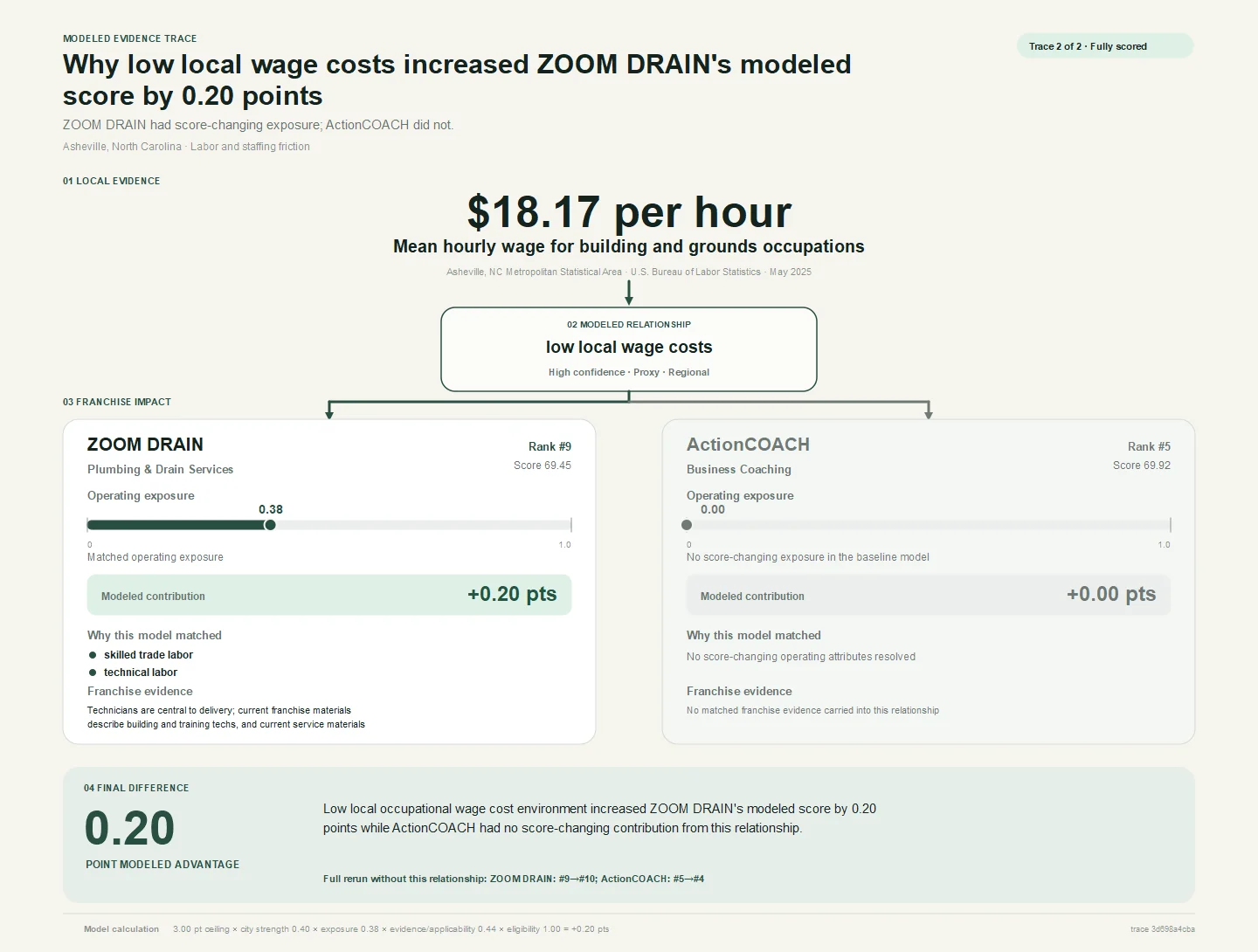Click 'Score 69.45' value

click(543, 466)
